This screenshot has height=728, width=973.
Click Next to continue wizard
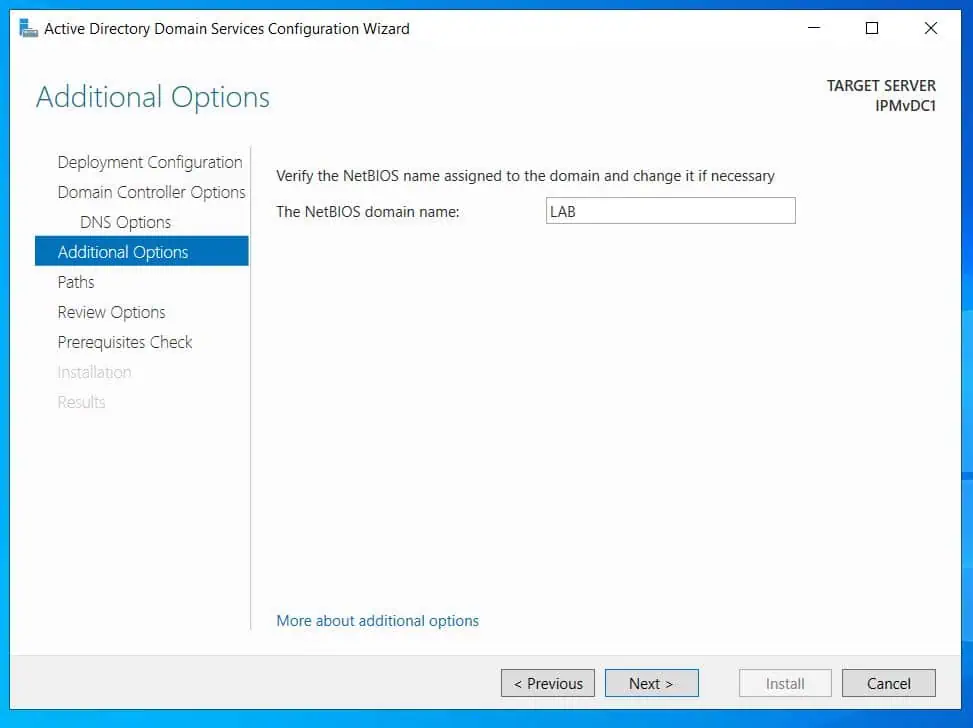click(x=652, y=683)
